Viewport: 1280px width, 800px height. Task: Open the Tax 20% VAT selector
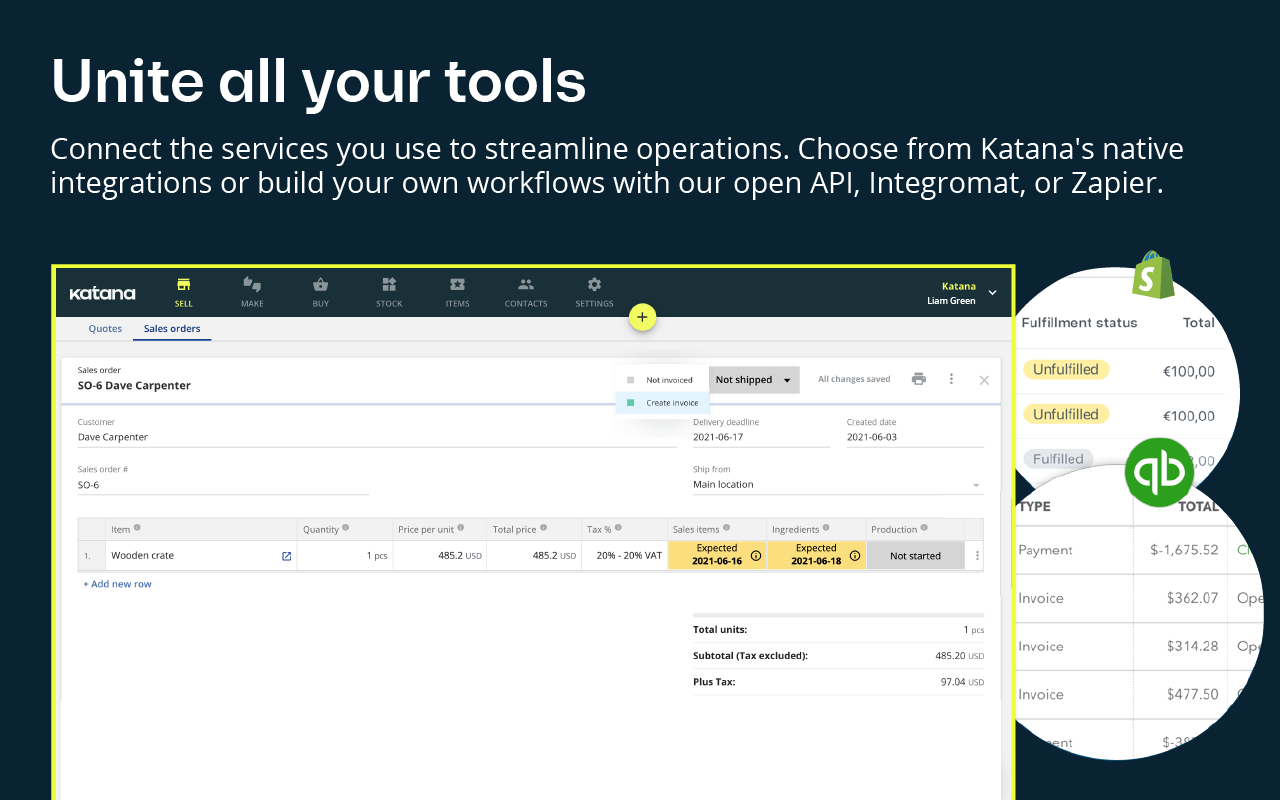click(x=625, y=556)
